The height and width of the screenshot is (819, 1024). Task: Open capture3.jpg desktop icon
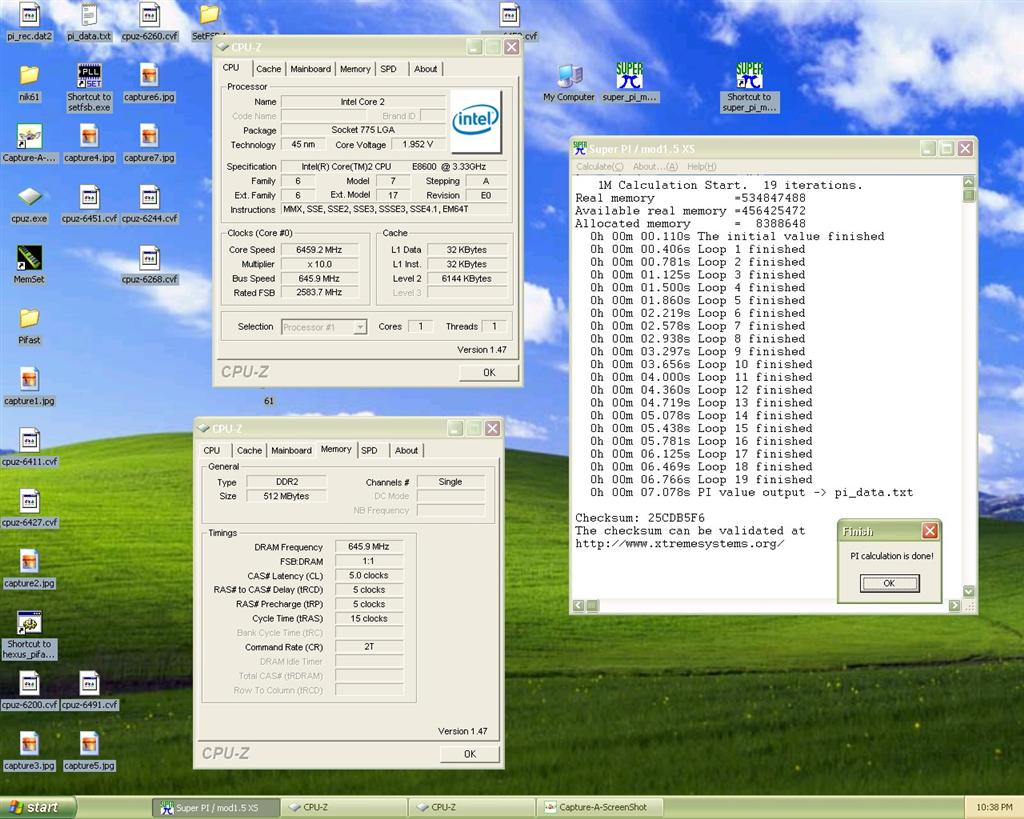(x=29, y=751)
